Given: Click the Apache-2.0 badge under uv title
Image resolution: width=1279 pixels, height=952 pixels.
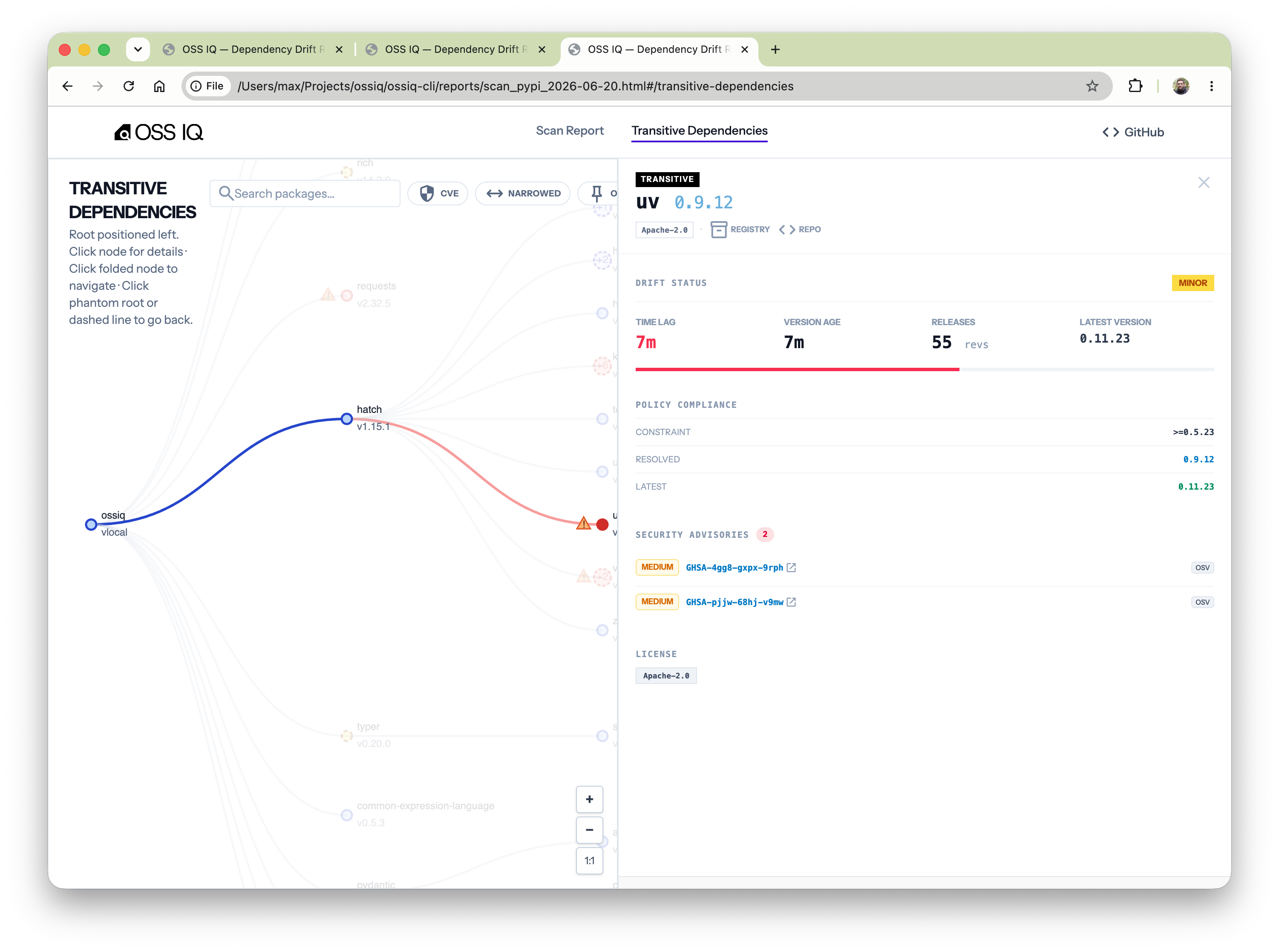Looking at the screenshot, I should (664, 230).
